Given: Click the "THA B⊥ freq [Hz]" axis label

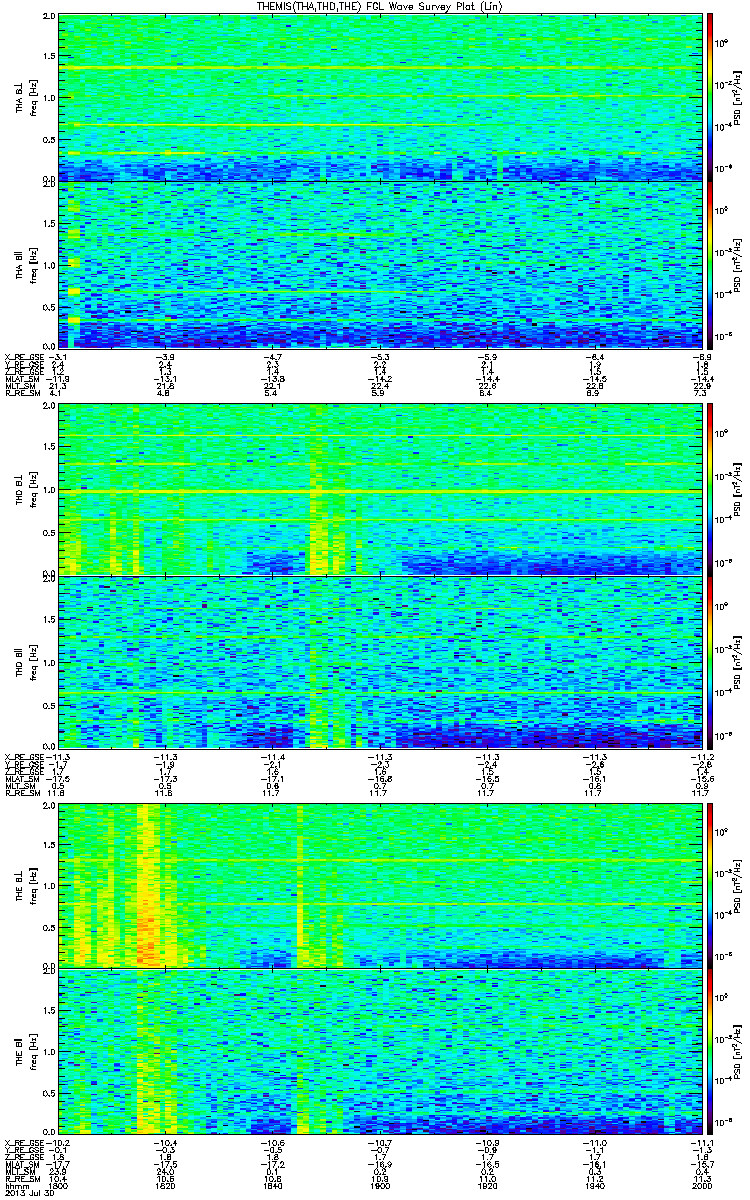Looking at the screenshot, I should (25, 97).
